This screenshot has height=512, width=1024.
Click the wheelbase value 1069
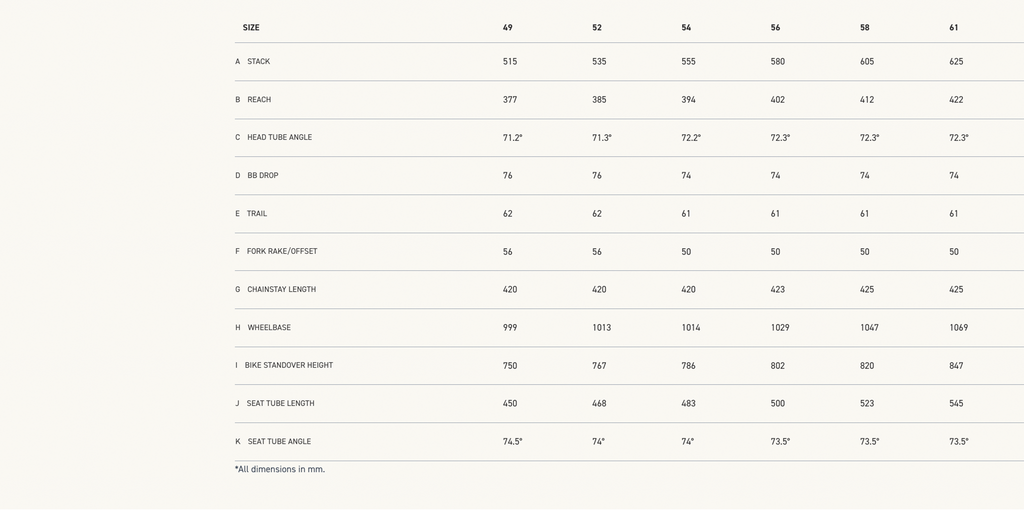[x=958, y=328]
